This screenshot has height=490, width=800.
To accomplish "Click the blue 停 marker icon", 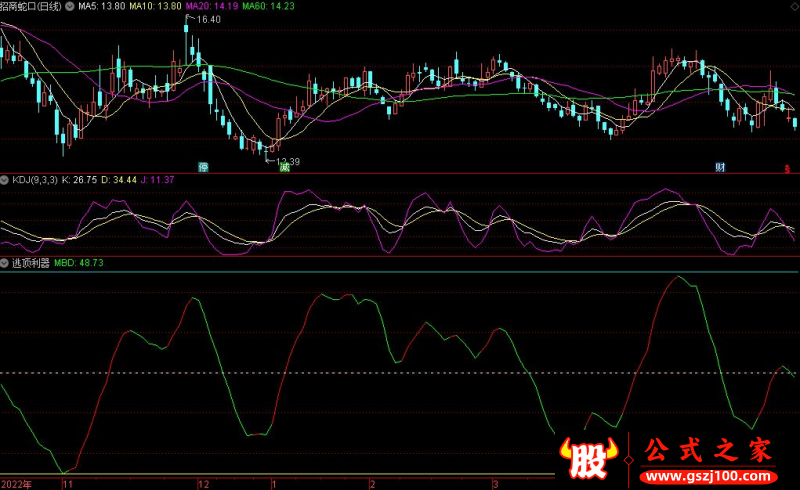I will point(204,166).
